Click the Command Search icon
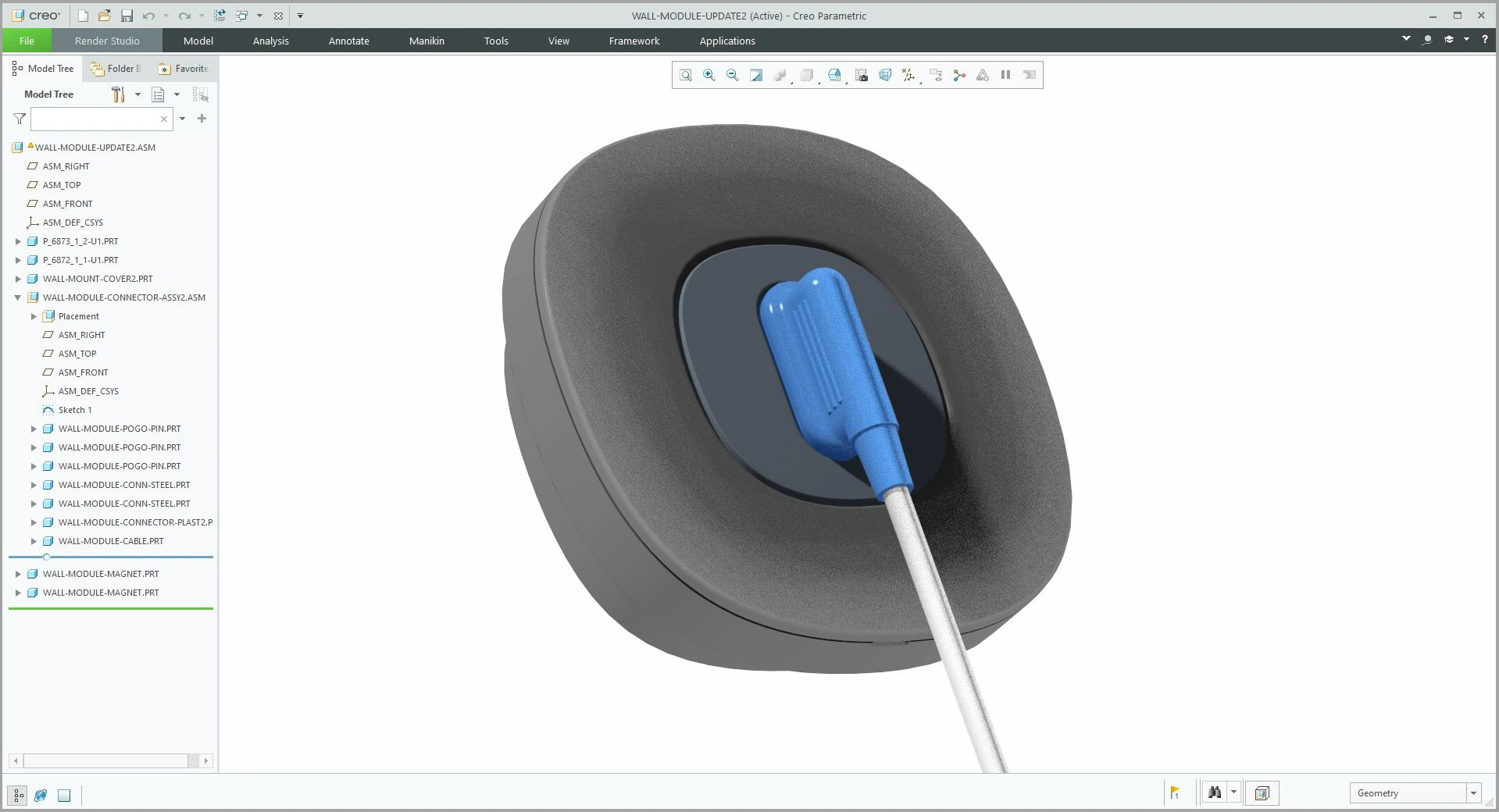The image size is (1499, 812). (1427, 39)
